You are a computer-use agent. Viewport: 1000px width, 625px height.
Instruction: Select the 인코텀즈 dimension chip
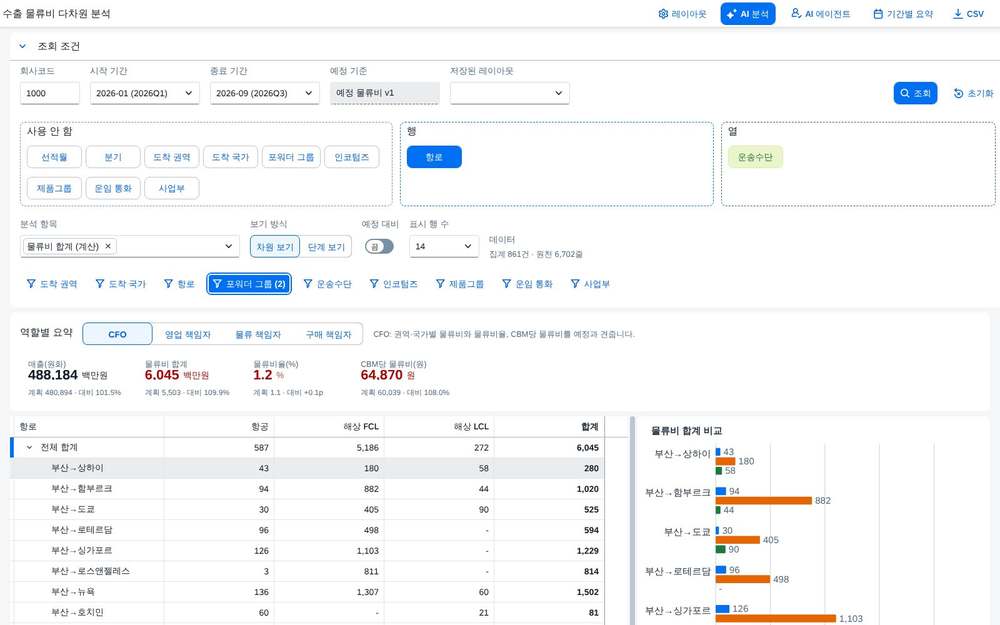click(351, 157)
